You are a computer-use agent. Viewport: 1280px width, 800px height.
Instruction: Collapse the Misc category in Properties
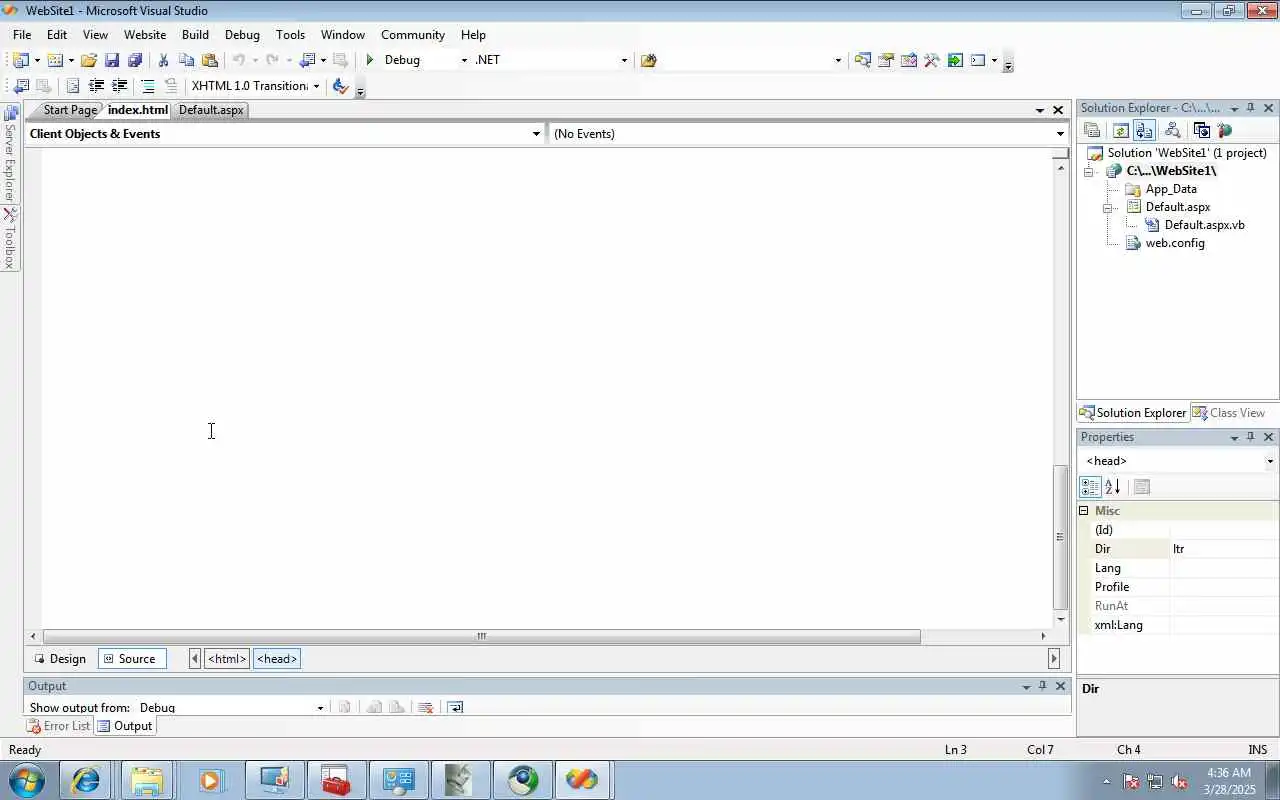(1083, 511)
